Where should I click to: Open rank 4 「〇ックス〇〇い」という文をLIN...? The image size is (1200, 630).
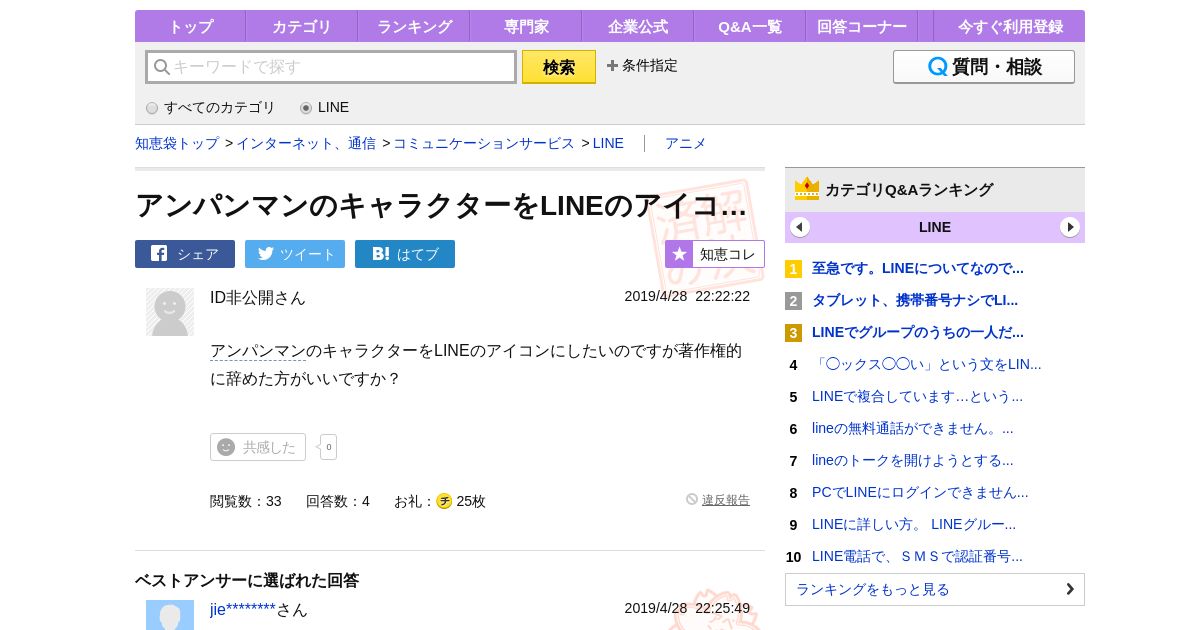927,364
